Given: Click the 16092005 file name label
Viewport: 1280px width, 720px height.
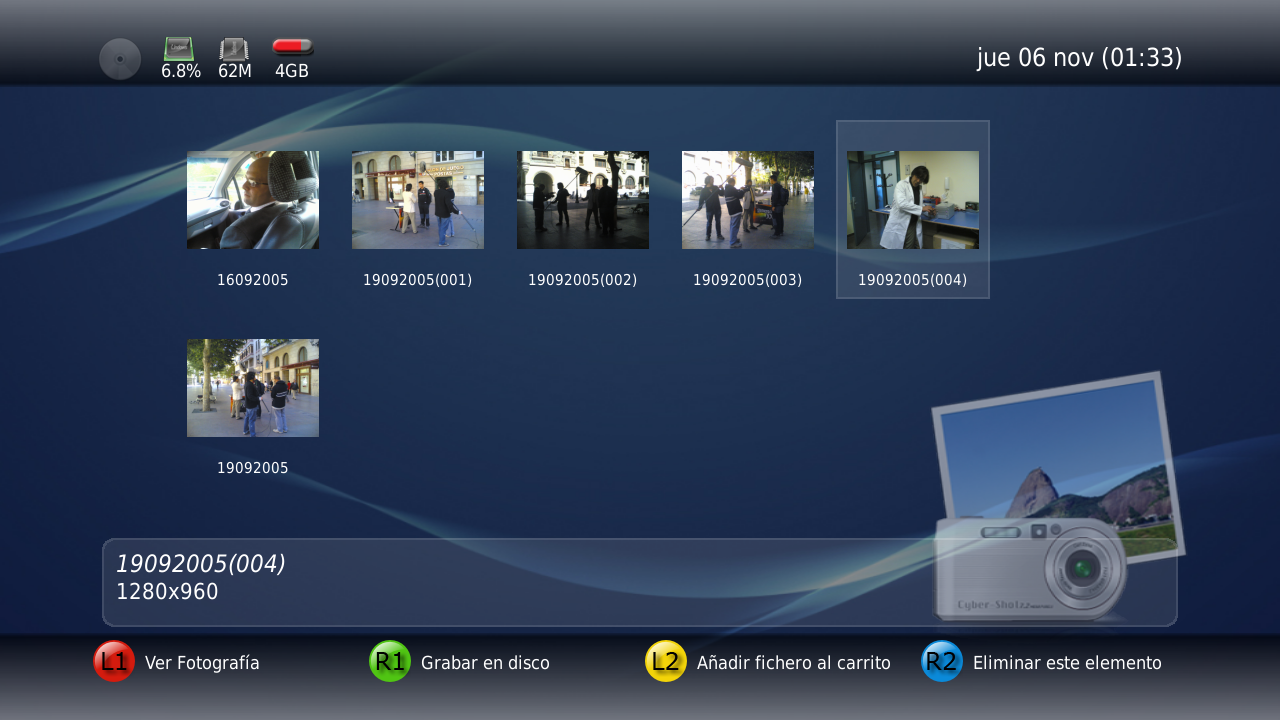Looking at the screenshot, I should point(253,280).
